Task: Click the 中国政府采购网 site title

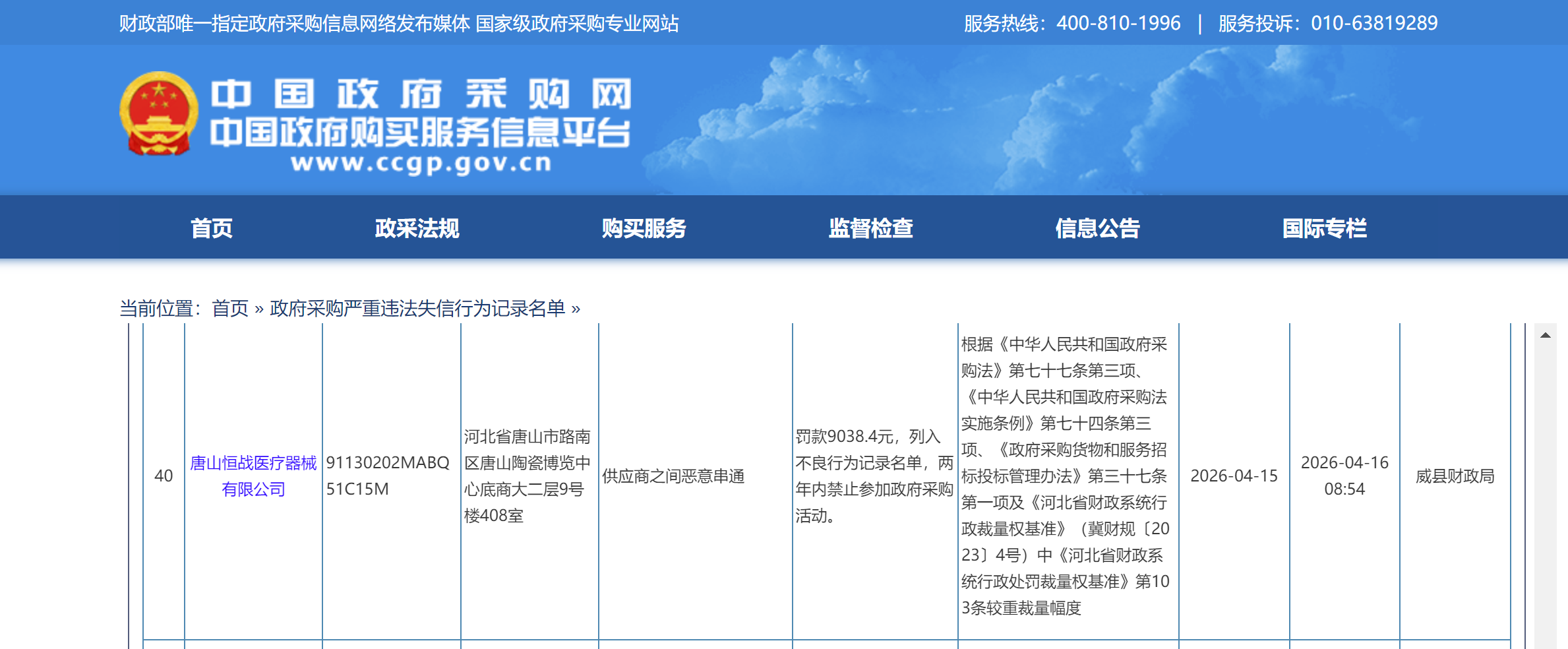Action: click(x=421, y=94)
